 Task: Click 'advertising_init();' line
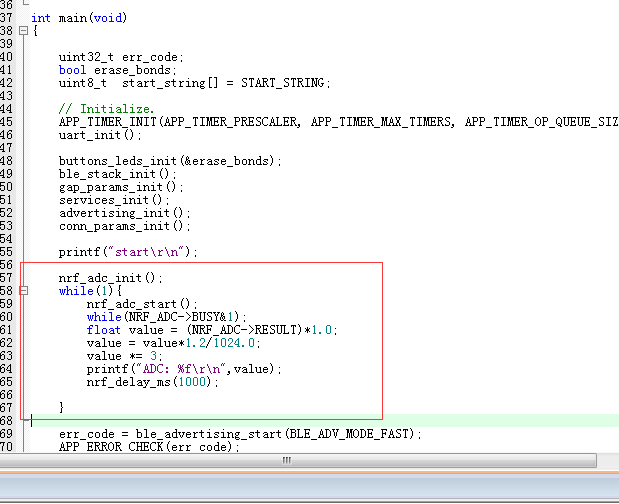pyautogui.click(x=125, y=213)
